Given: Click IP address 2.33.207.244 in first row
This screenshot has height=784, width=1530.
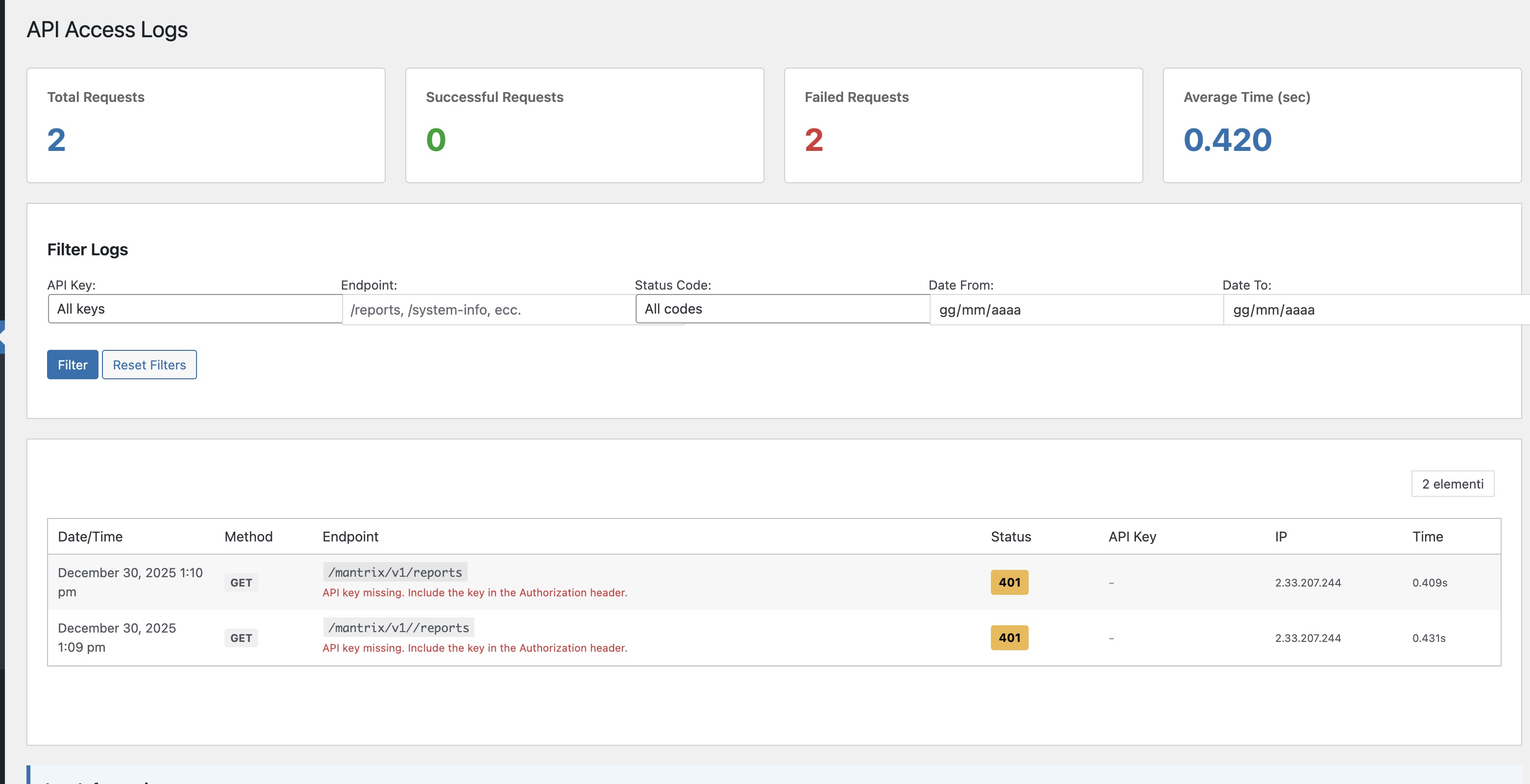Looking at the screenshot, I should pos(1308,583).
